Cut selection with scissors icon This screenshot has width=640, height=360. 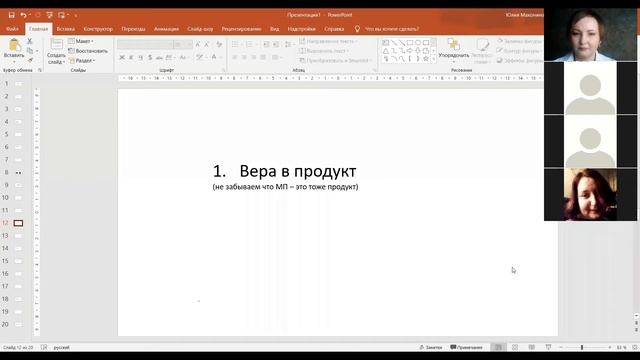(29, 41)
